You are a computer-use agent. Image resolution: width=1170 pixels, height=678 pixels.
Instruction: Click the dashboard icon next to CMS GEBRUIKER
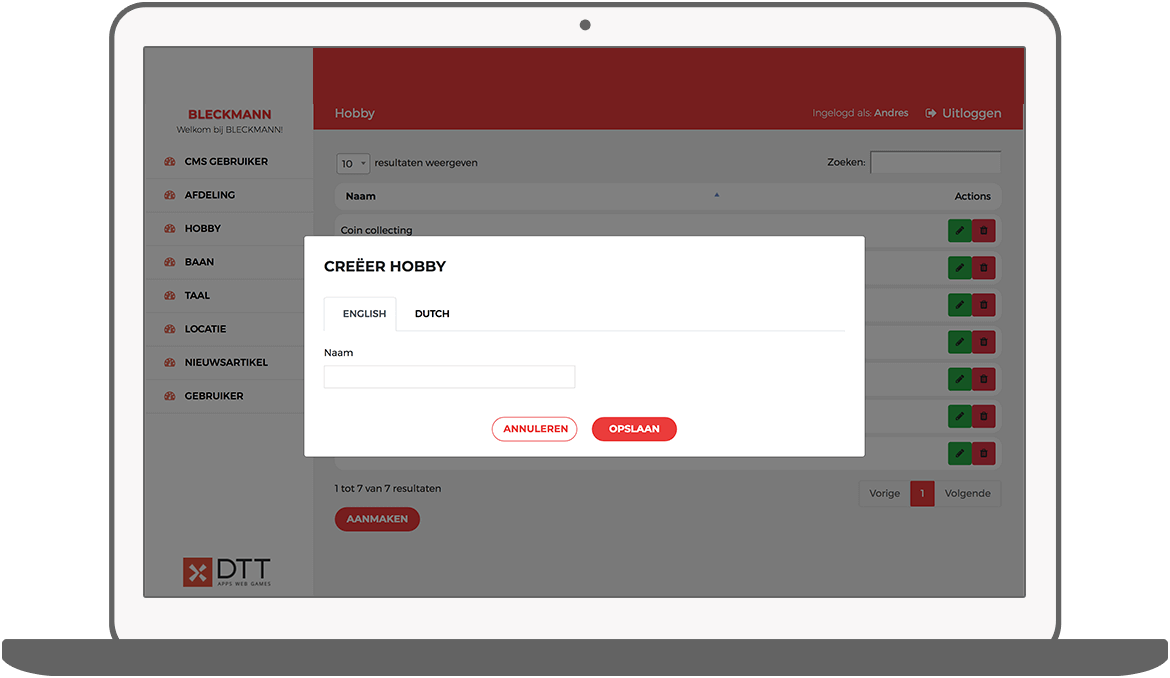[169, 161]
